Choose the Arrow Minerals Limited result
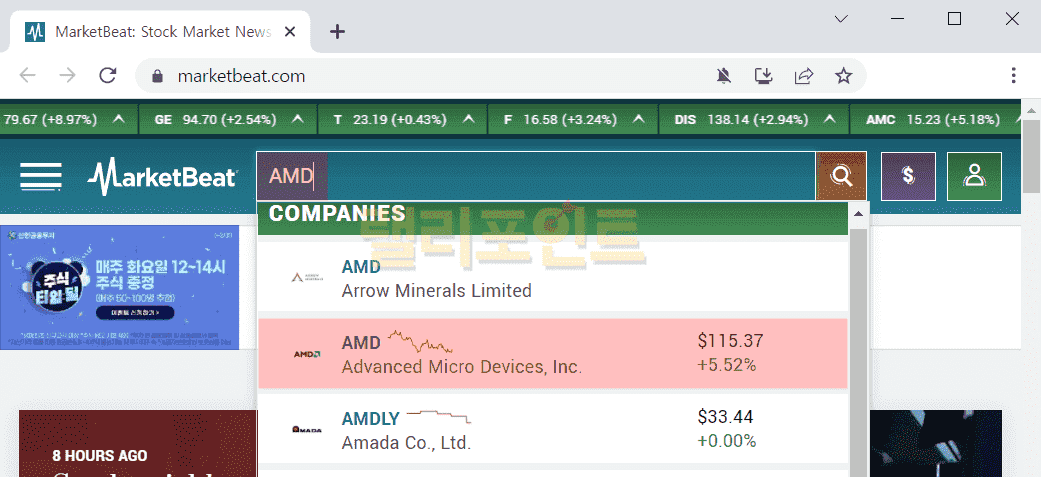1041x477 pixels. click(552, 278)
